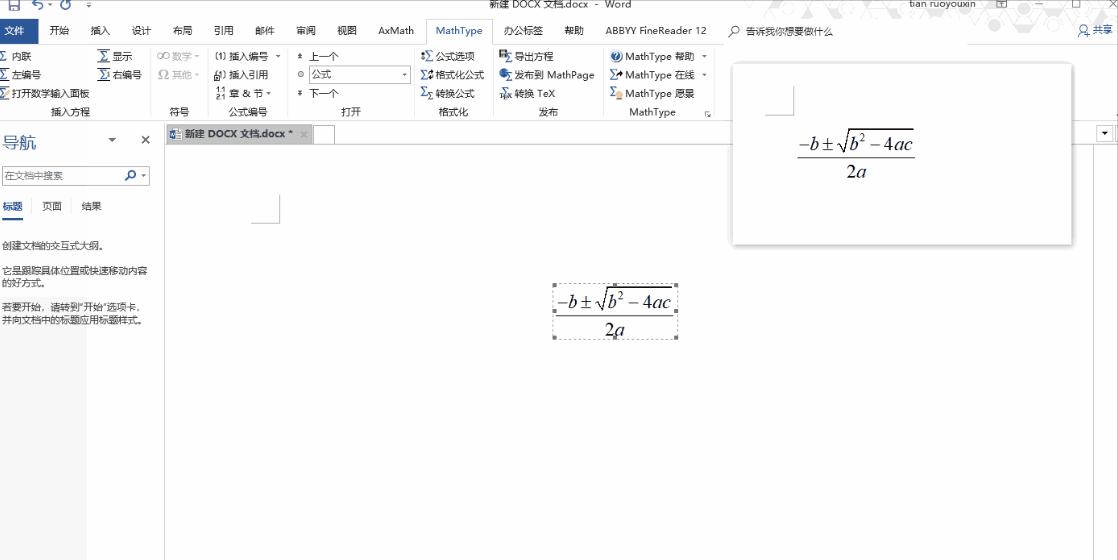Switch to the View (视图) tab

(347, 31)
